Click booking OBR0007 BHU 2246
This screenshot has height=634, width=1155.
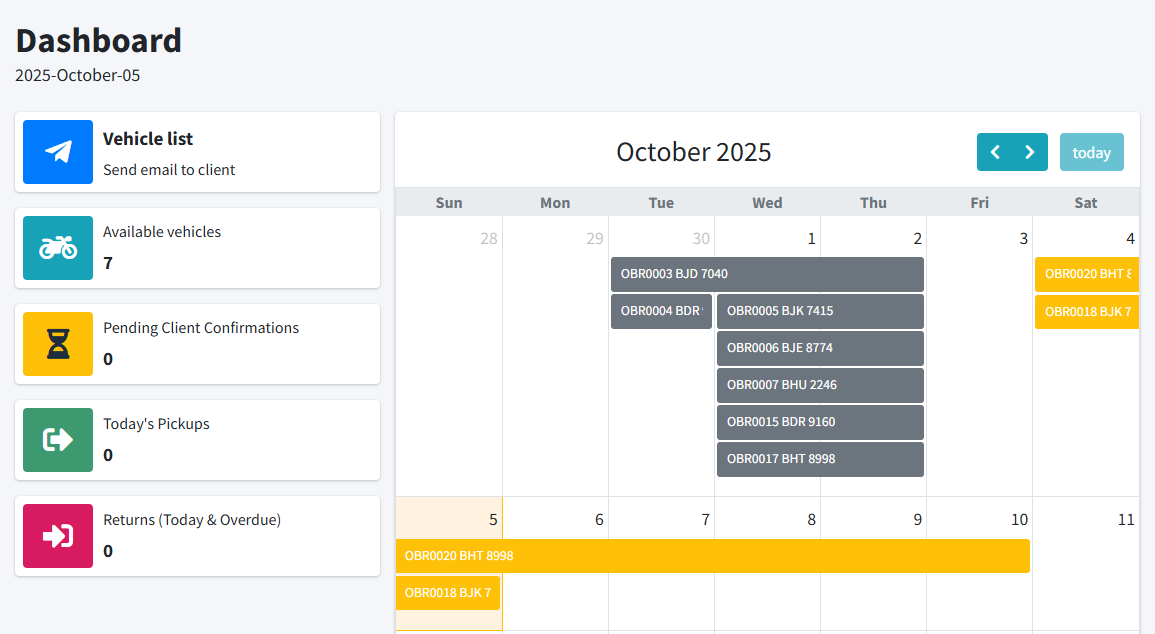pyautogui.click(x=820, y=385)
